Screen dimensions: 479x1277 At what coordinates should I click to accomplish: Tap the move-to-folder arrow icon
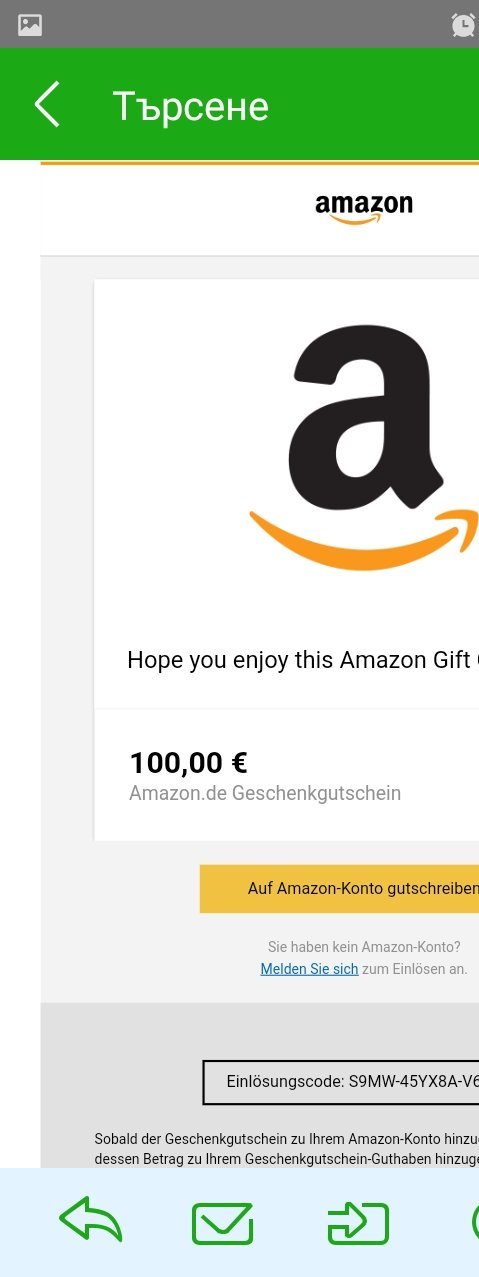[x=358, y=1223]
